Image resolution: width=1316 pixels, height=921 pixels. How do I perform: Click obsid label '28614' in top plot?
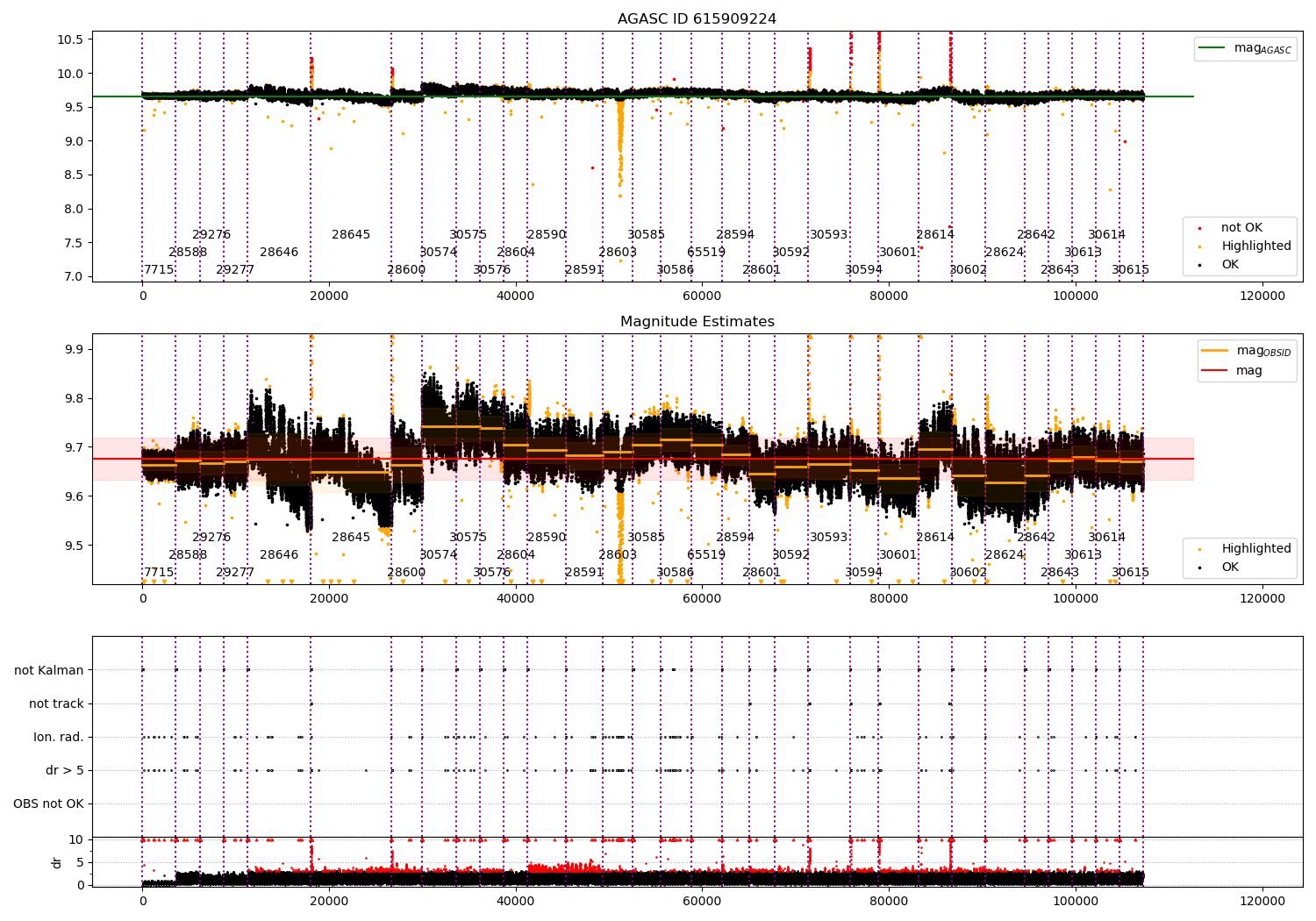935,235
